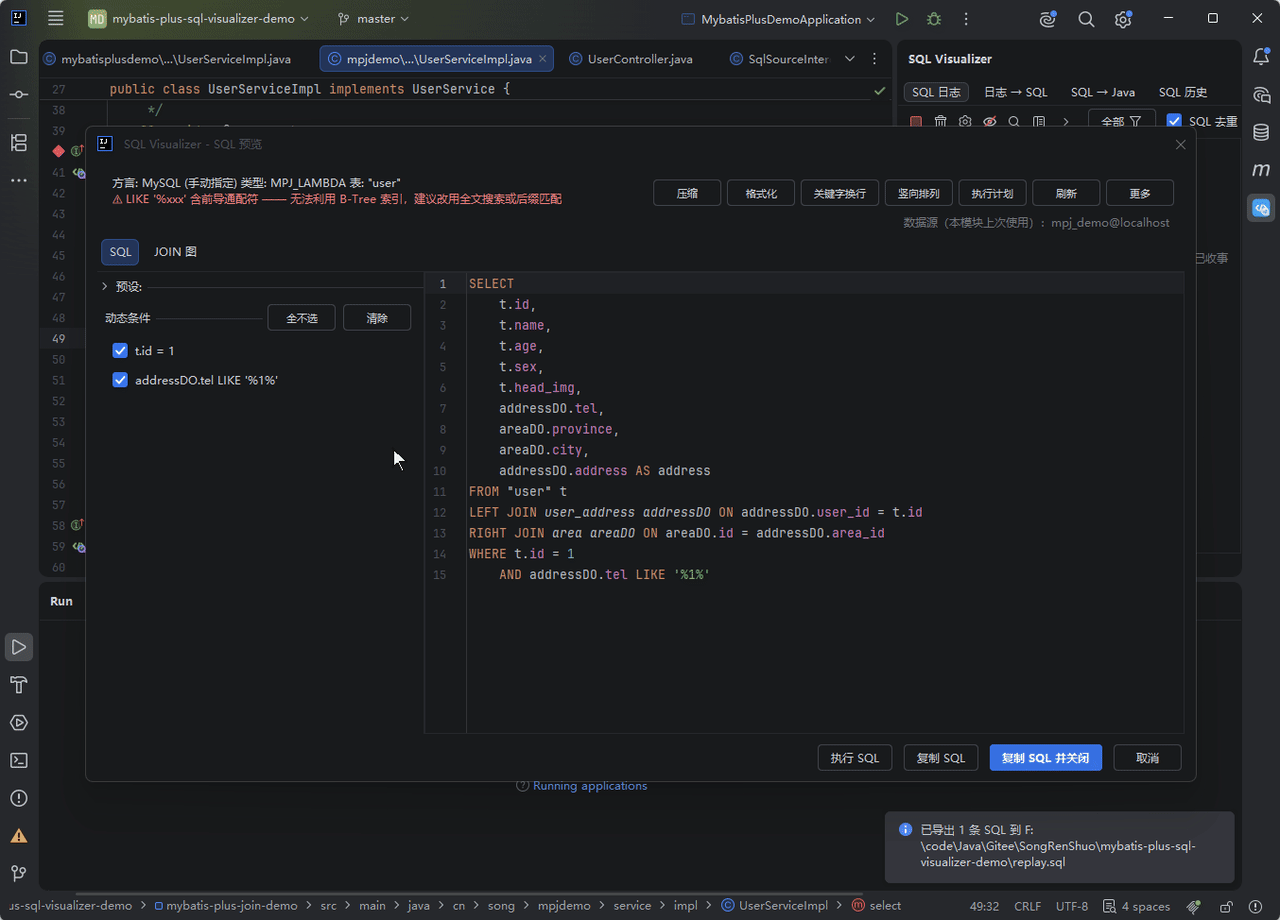Screen dimensions: 1280x920
Task: Open the Database tool window icon
Action: [1261, 132]
